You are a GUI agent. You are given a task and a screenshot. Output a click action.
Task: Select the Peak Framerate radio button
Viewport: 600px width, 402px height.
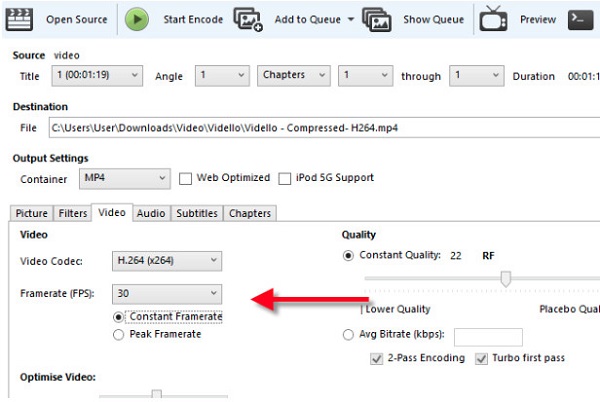(119, 334)
